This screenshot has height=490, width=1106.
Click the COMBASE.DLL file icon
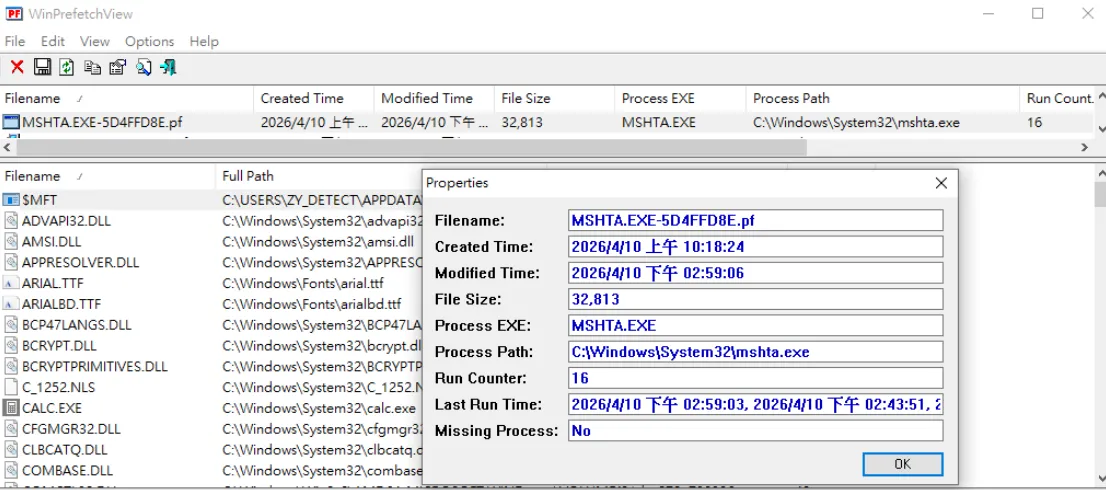pyautogui.click(x=11, y=470)
